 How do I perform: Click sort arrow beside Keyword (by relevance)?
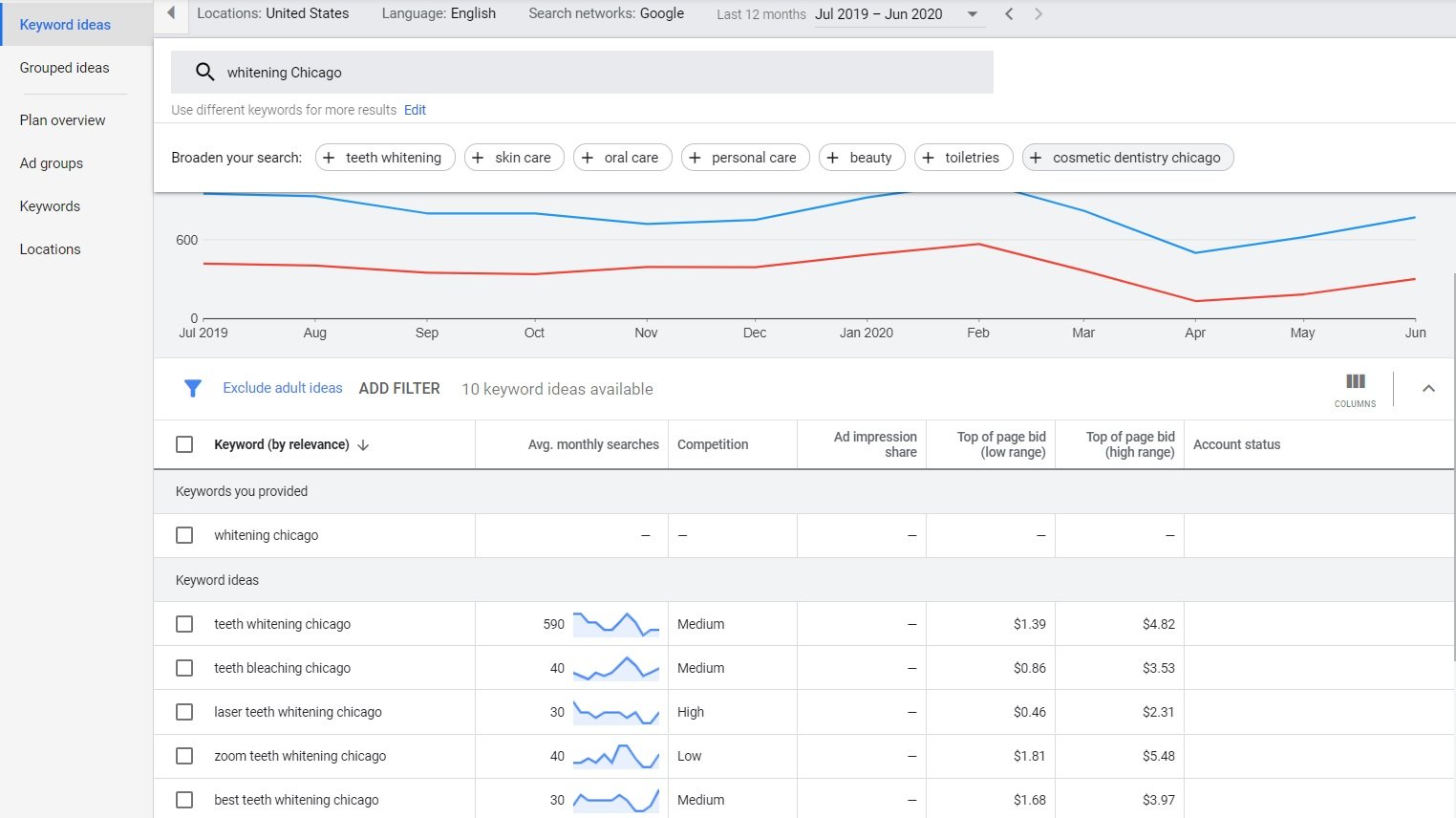(x=363, y=445)
